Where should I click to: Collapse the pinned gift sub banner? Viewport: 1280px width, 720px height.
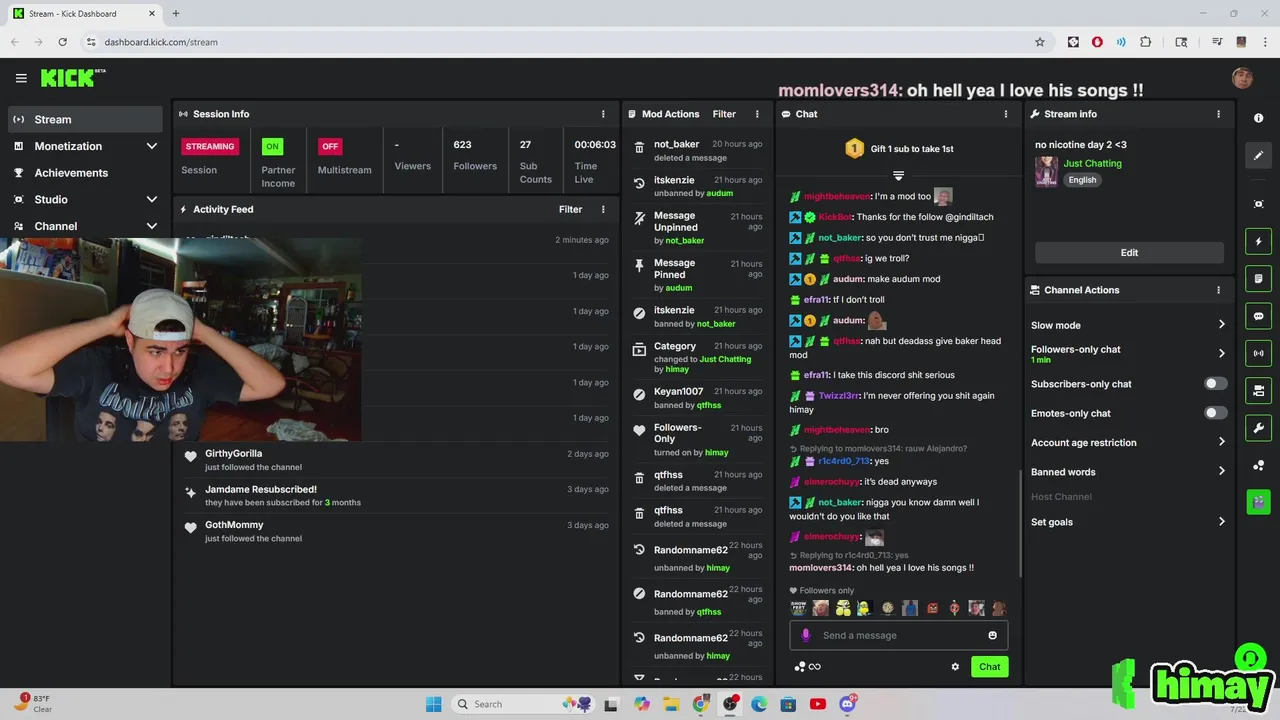(x=898, y=175)
